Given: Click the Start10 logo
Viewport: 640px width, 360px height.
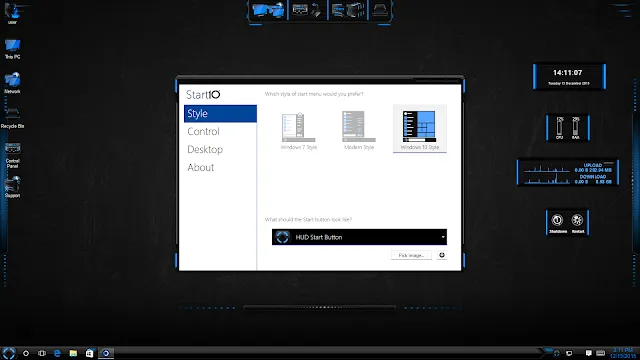Looking at the screenshot, I should [203, 95].
